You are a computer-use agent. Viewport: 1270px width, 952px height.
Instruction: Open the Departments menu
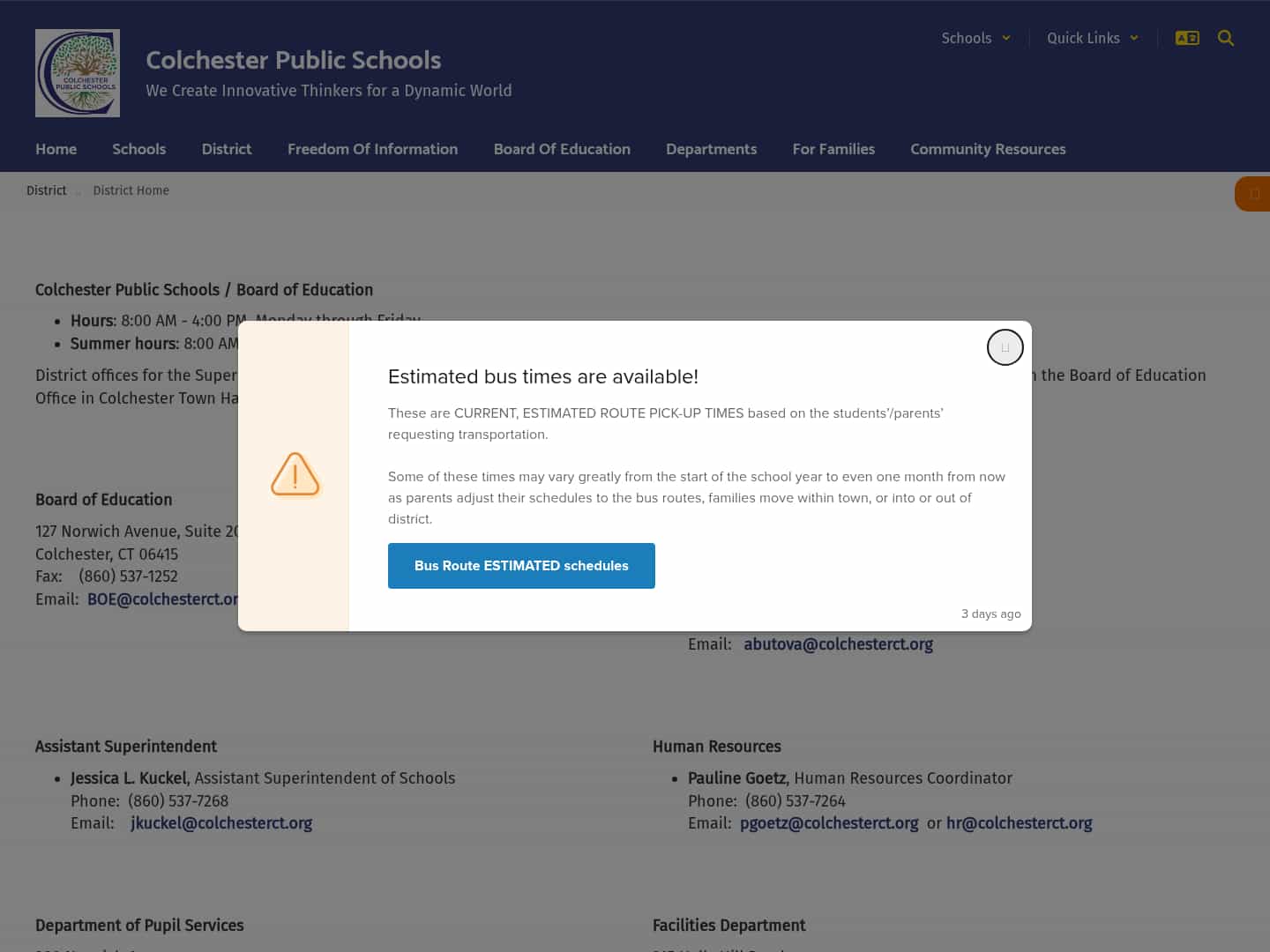(x=711, y=149)
